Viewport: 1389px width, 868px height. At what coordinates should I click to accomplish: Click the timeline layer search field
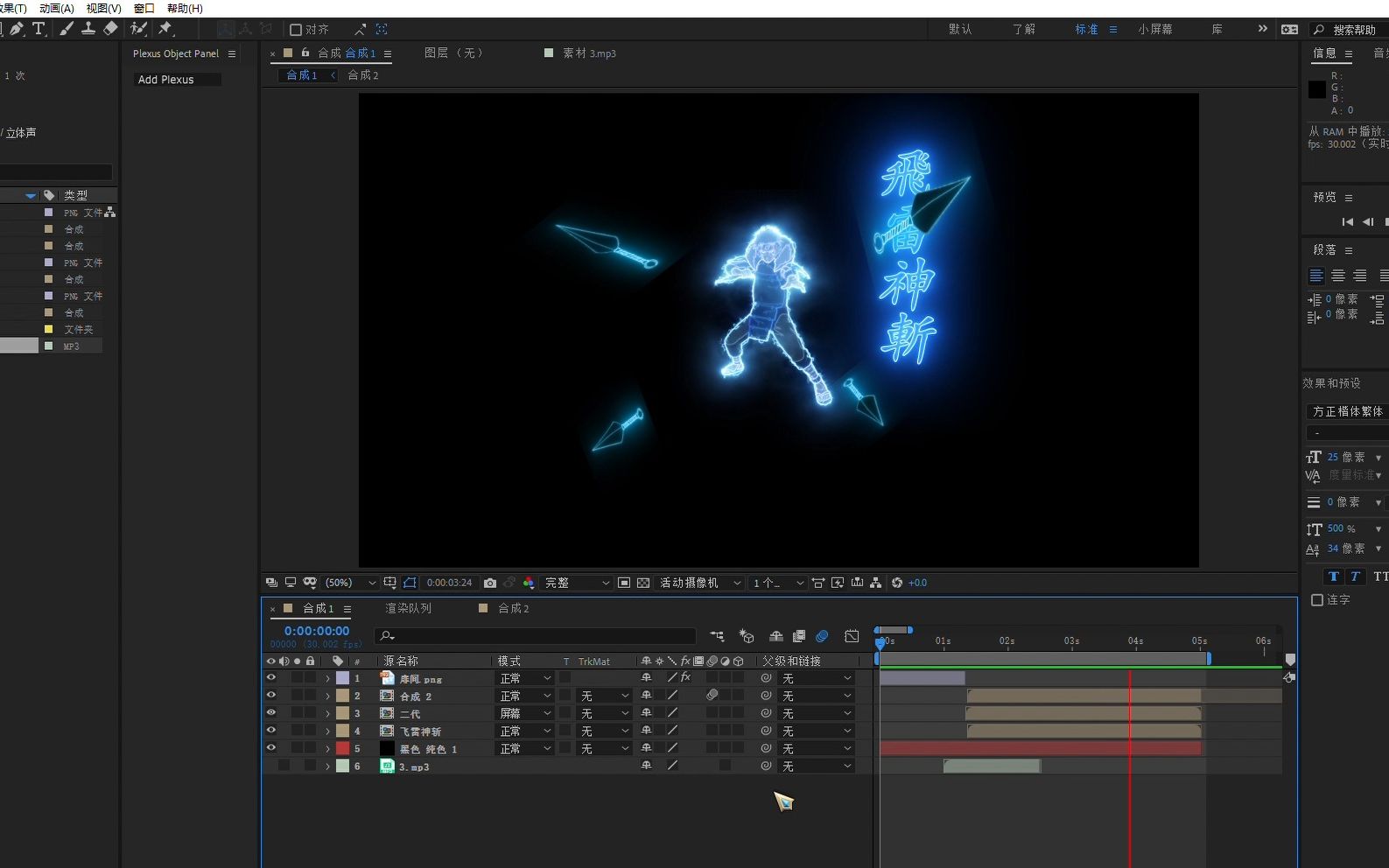point(535,636)
